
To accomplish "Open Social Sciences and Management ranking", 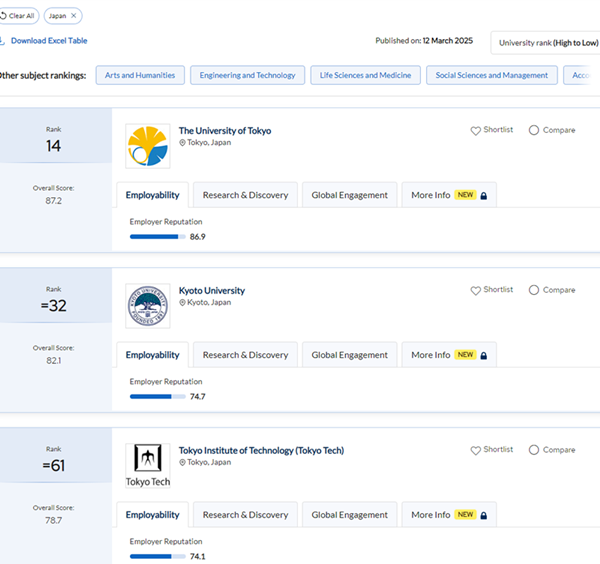I will pyautogui.click(x=492, y=75).
